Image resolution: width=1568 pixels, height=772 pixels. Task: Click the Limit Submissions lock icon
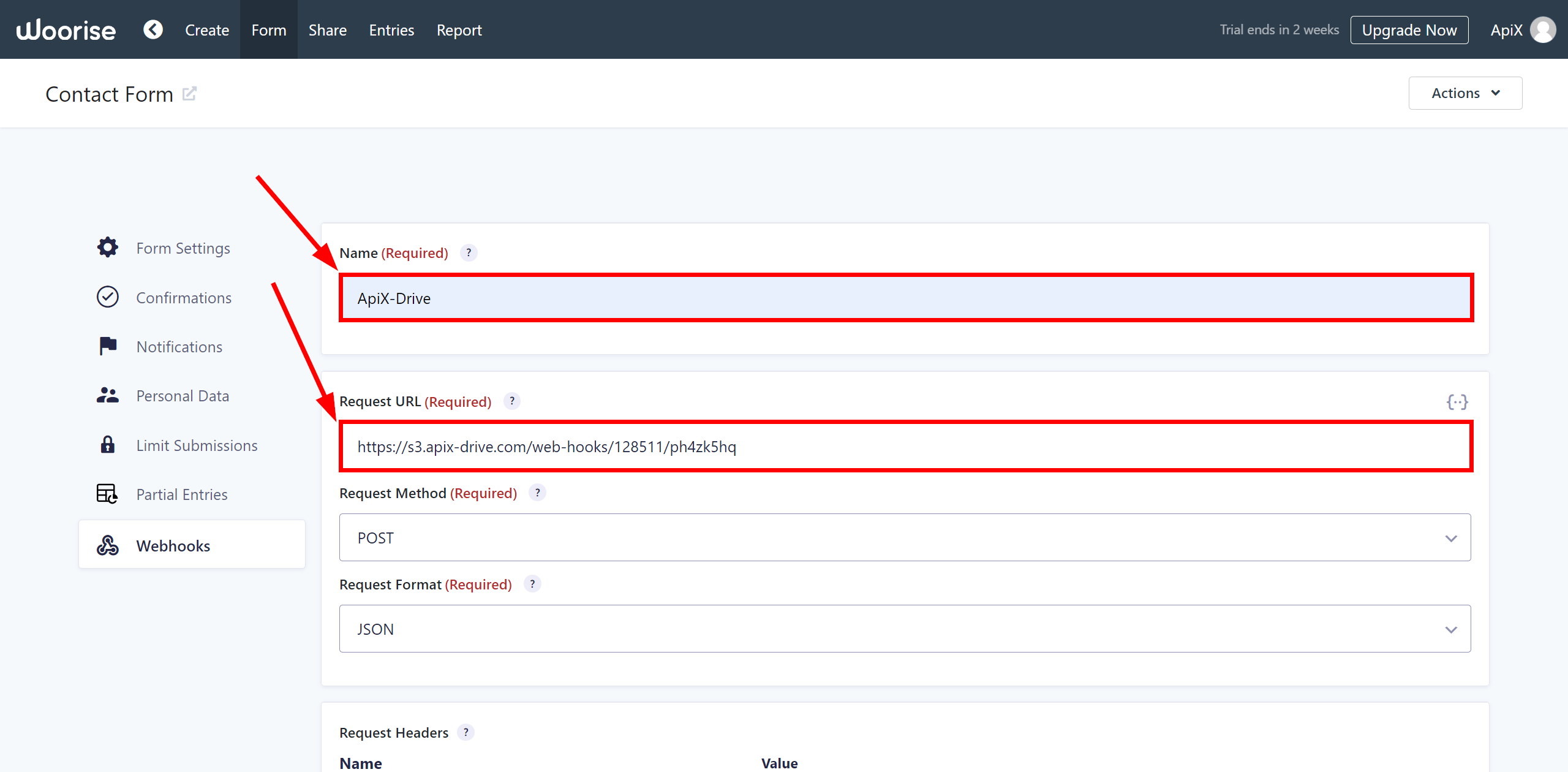point(108,444)
